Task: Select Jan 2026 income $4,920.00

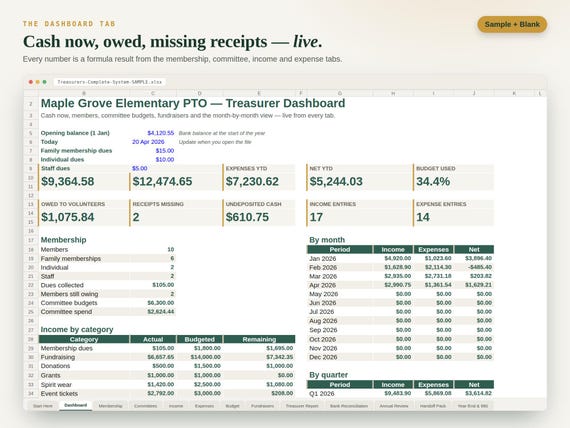Action: 398,259
